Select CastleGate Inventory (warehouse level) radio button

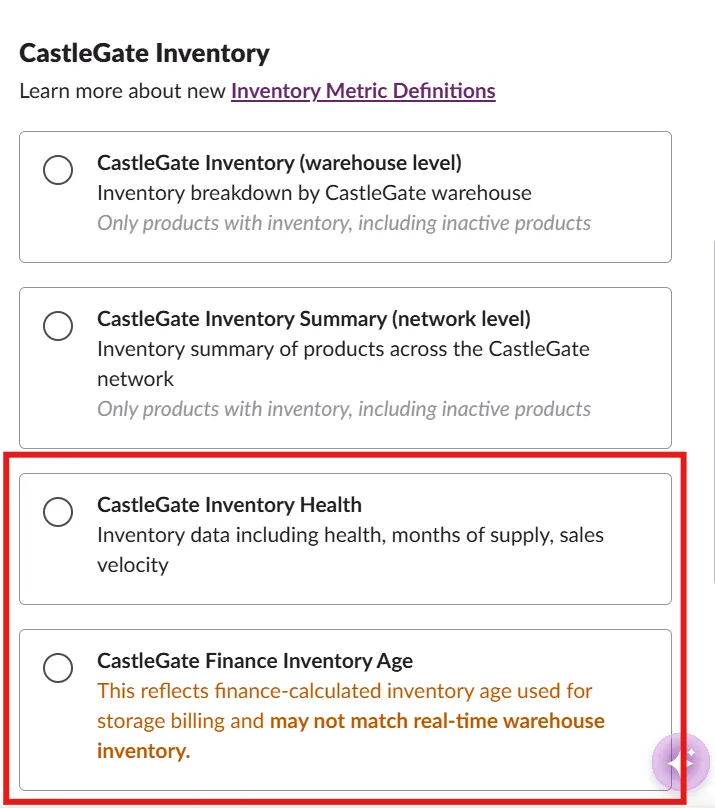click(x=58, y=170)
